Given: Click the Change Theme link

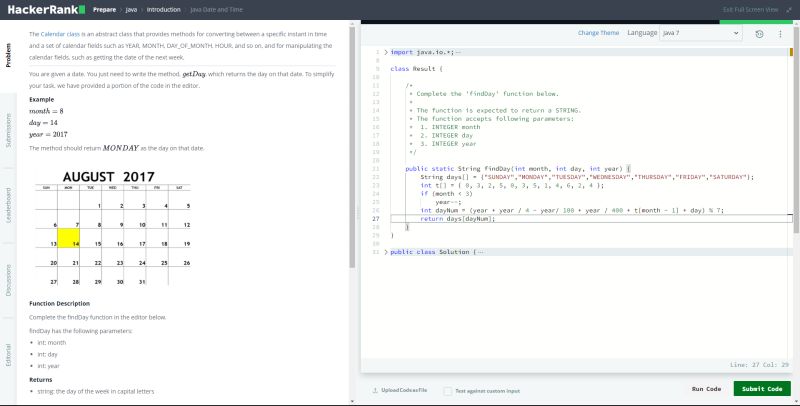Looking at the screenshot, I should click(x=598, y=33).
